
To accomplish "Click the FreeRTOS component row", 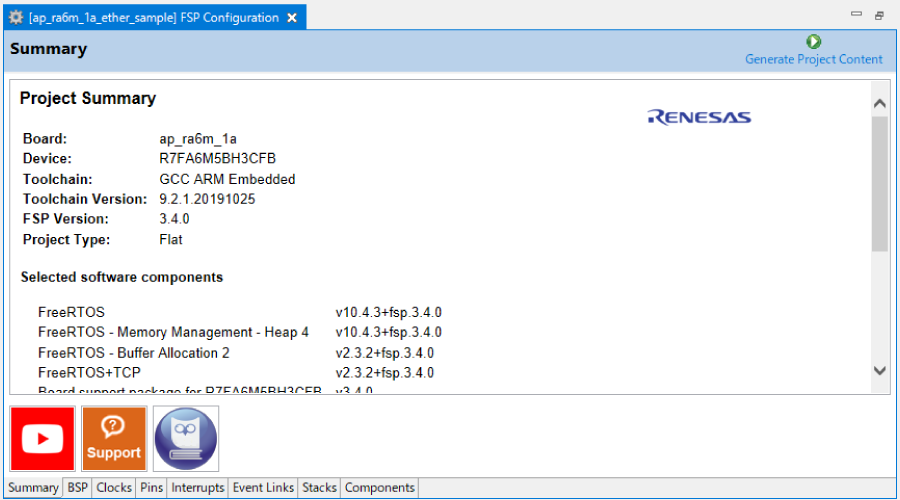I will tap(240, 312).
